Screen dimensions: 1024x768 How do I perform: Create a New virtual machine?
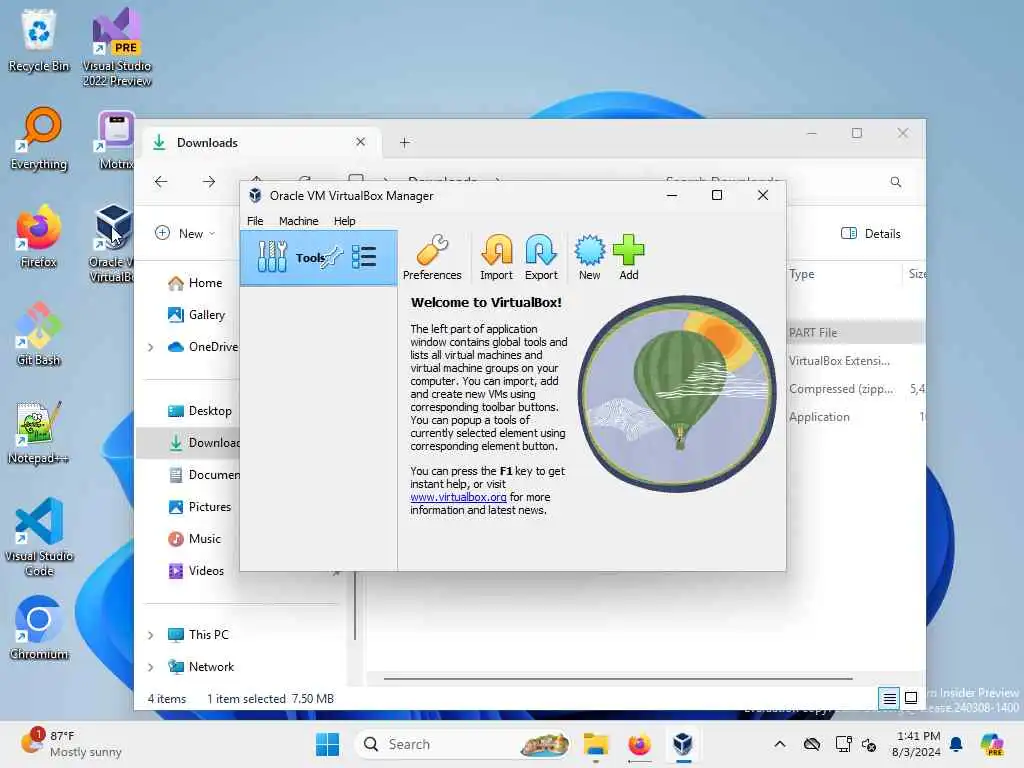click(590, 258)
